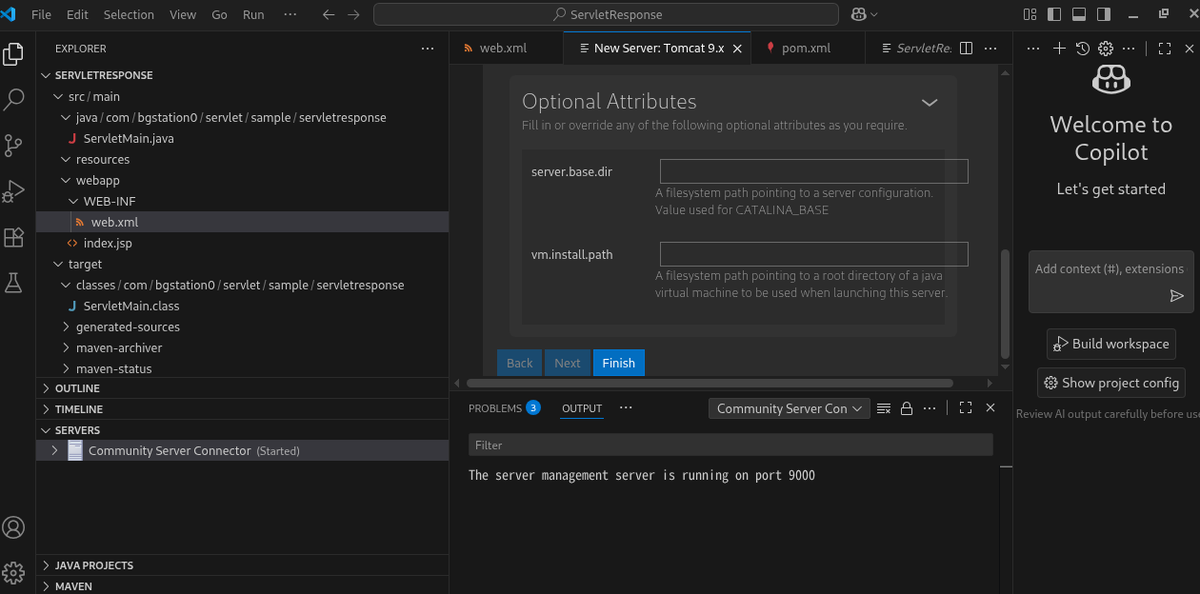
Task: Toggle the output scroll lock
Action: click(x=907, y=408)
